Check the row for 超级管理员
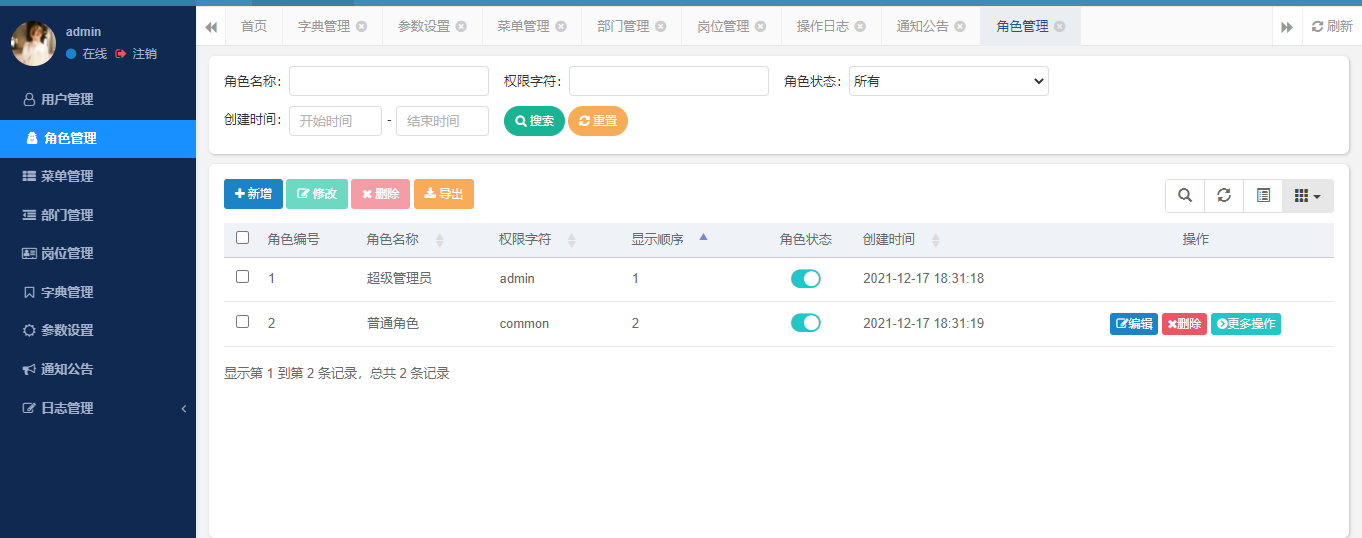Viewport: 1362px width, 538px height. tap(242, 277)
